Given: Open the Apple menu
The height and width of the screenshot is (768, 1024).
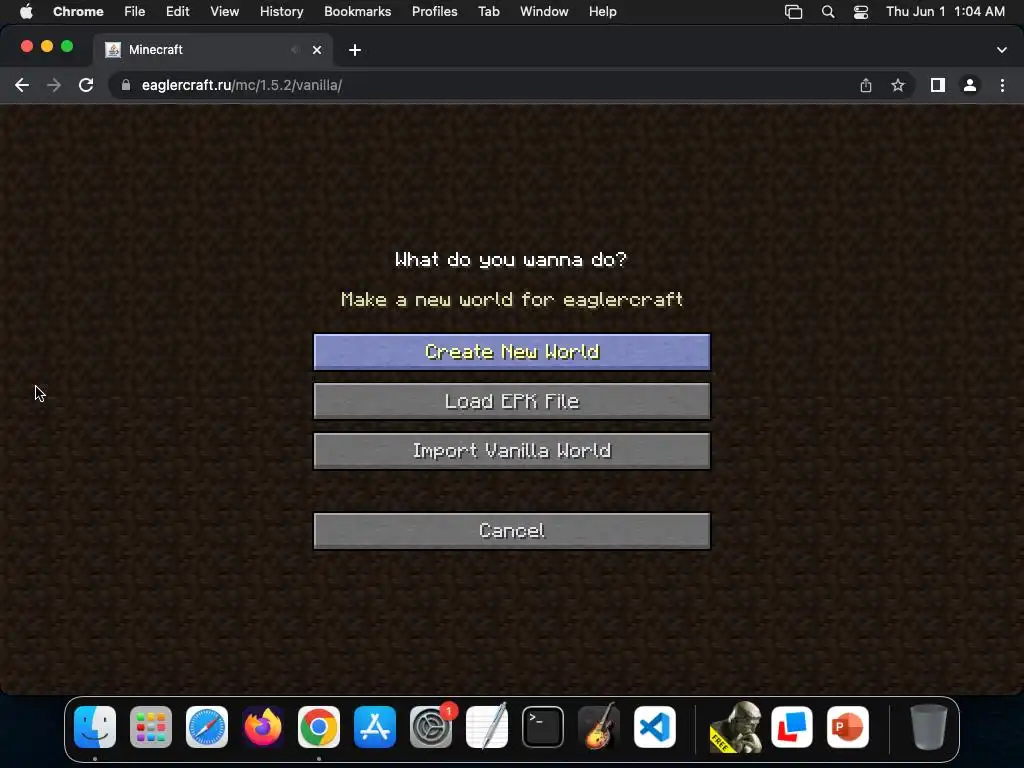Looking at the screenshot, I should click(x=26, y=12).
